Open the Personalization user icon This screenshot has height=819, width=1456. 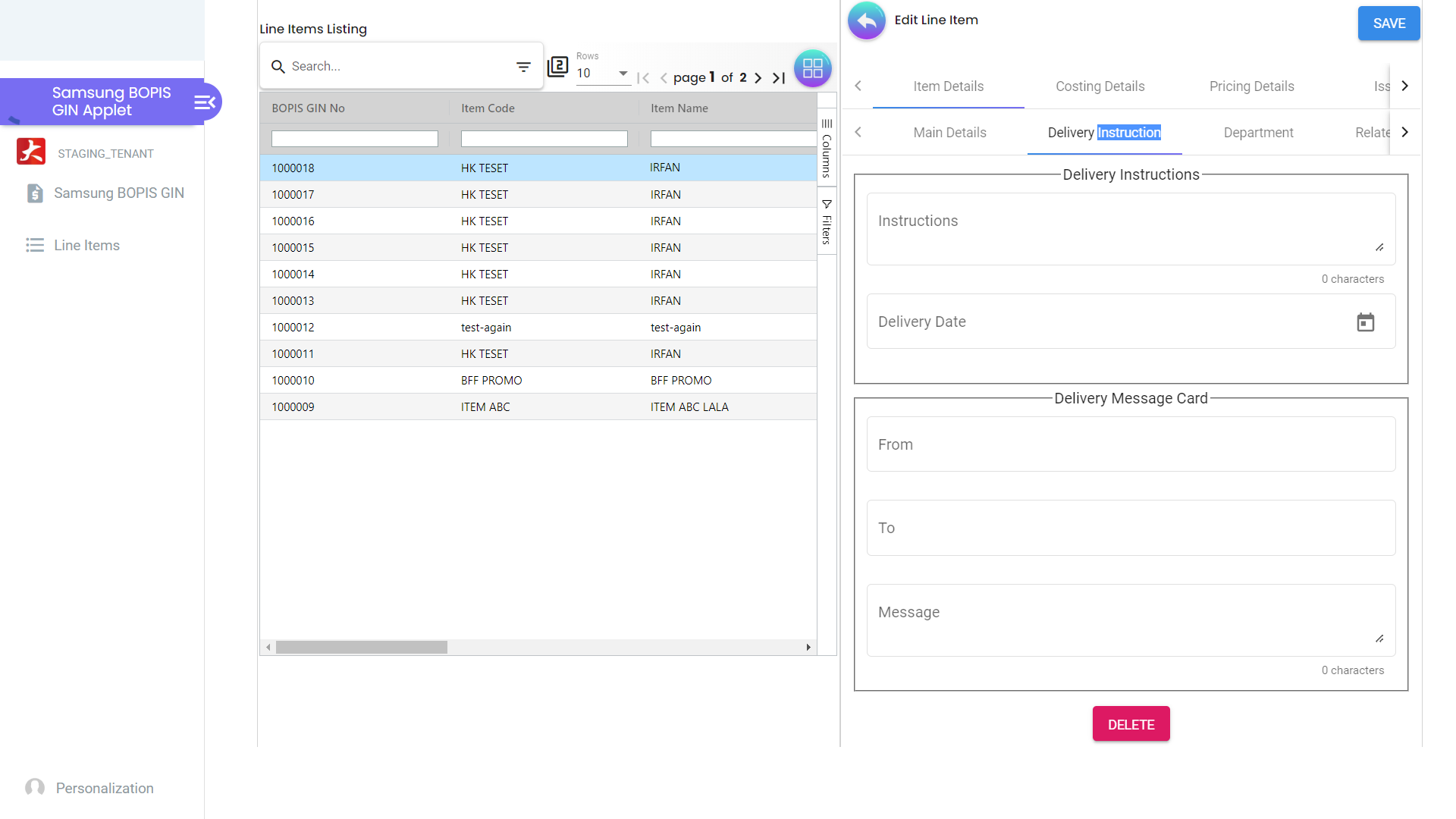tap(35, 788)
